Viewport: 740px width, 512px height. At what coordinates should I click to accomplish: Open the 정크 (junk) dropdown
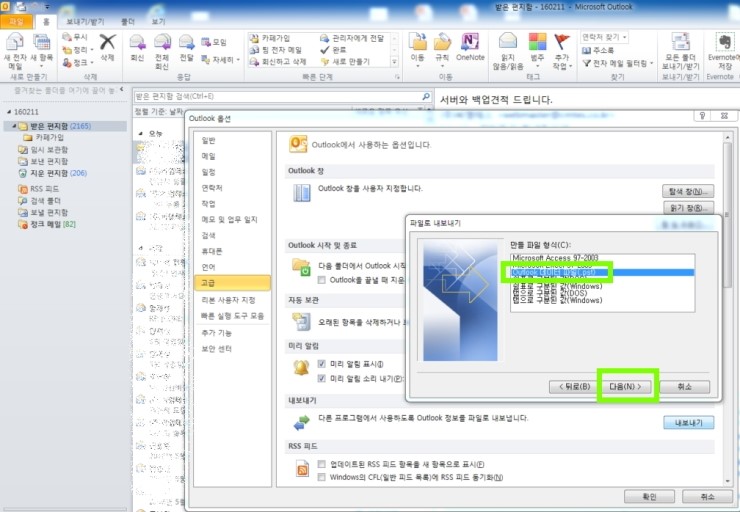[x=78, y=62]
